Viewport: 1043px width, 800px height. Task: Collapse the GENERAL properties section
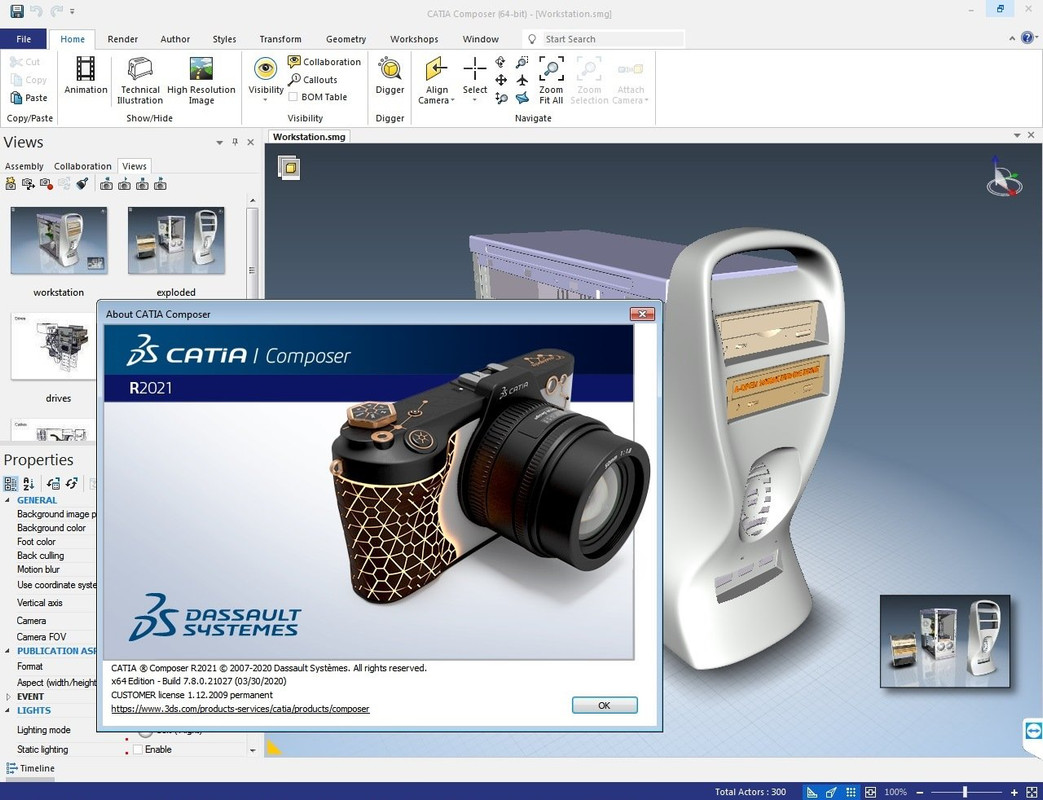coord(8,500)
